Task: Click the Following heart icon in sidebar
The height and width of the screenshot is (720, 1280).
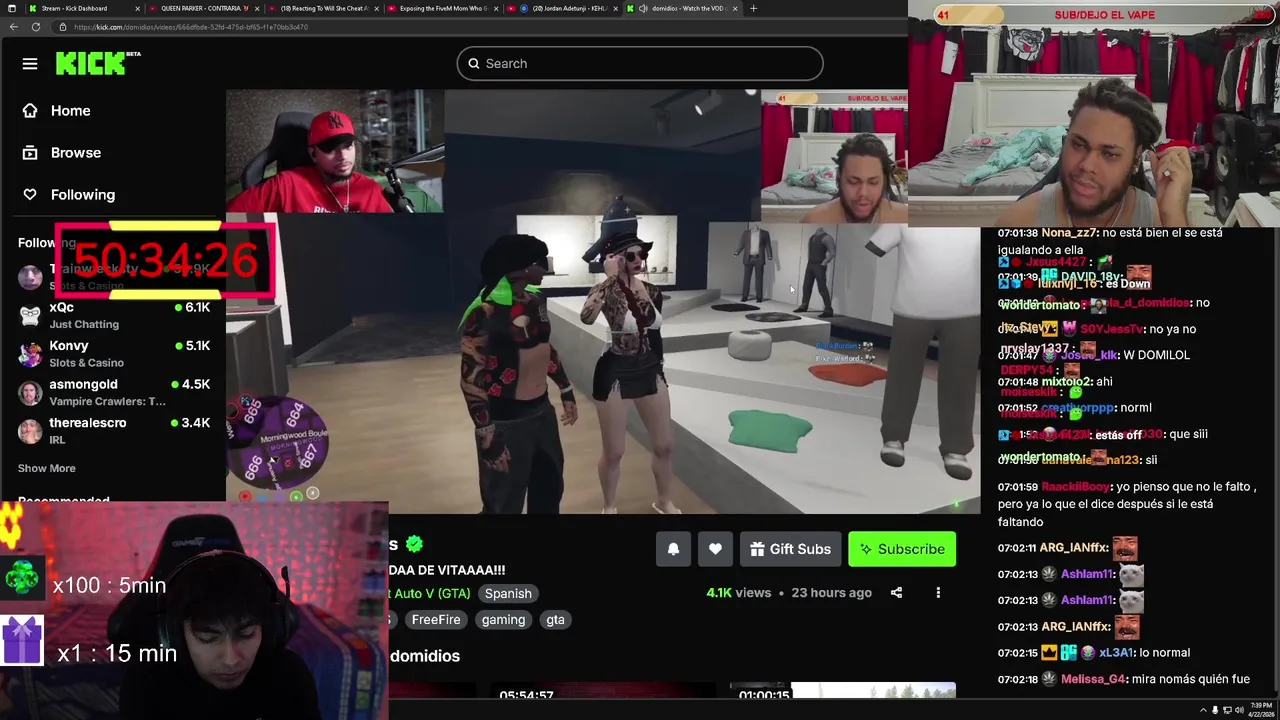Action: (30, 195)
